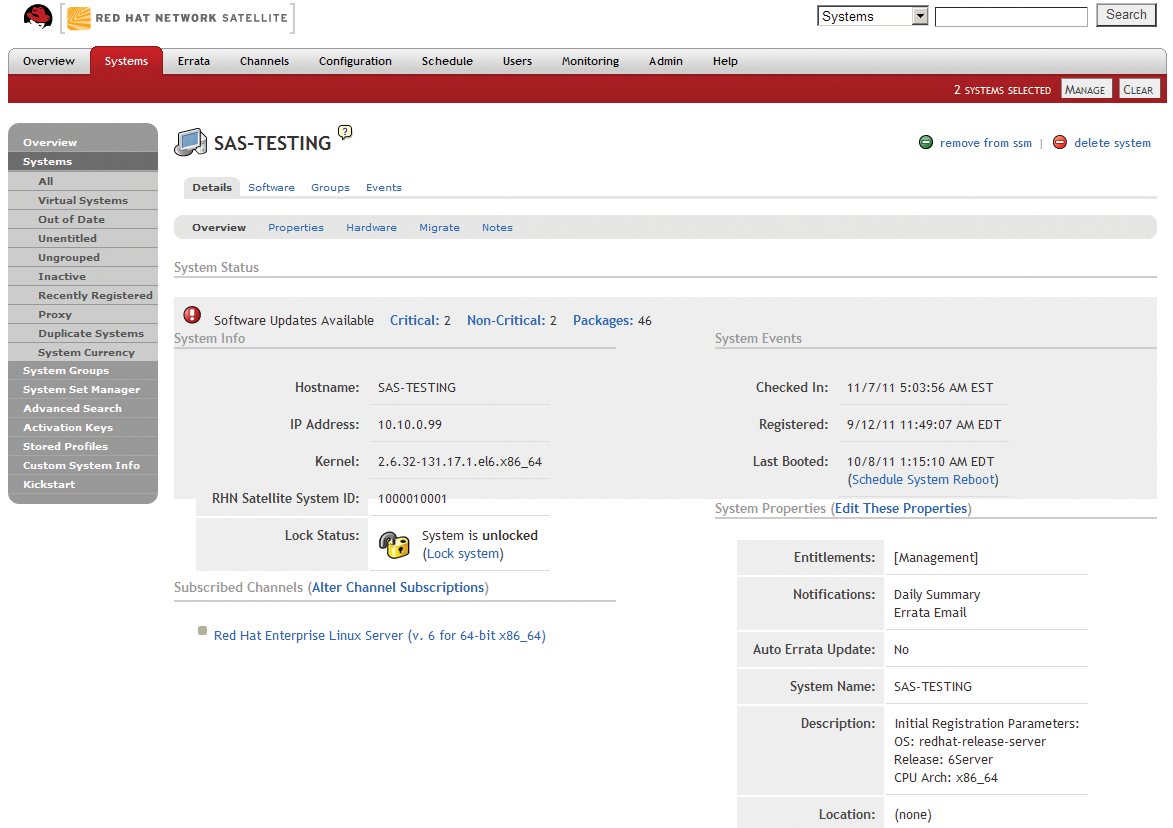1173x828 pixels.
Task: Open the Packages updates link
Action: pyautogui.click(x=603, y=320)
